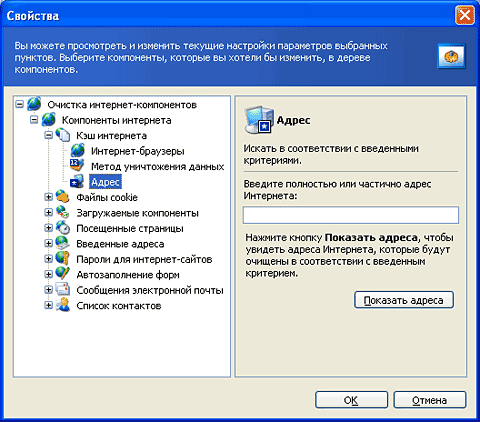Image resolution: width=480 pixels, height=422 pixels.
Task: Select the Посещенные страницы label
Action: click(x=130, y=228)
